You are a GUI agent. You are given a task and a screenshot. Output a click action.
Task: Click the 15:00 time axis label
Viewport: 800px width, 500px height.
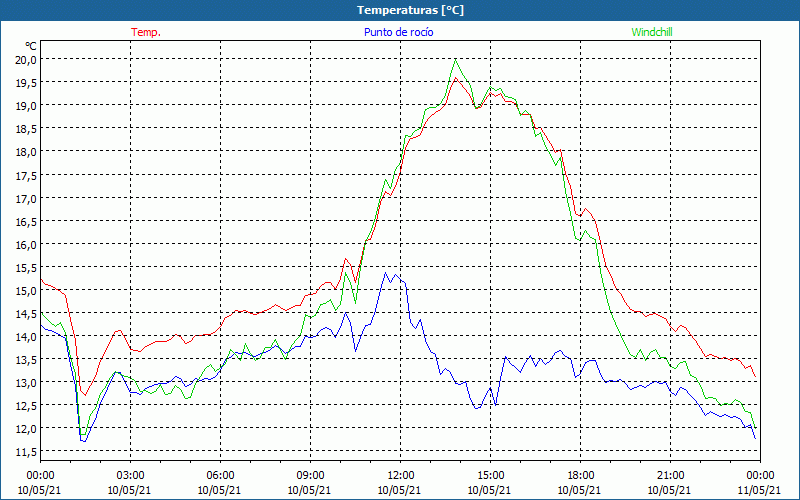tap(490, 476)
